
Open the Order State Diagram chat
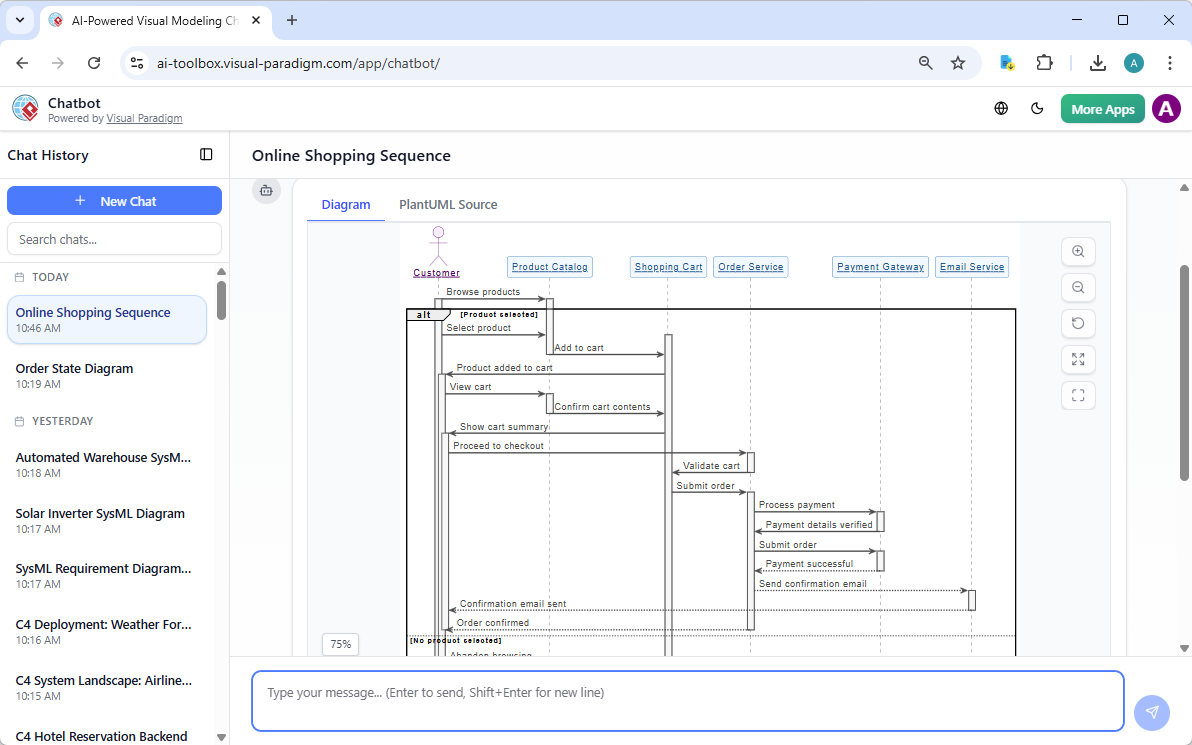[x=107, y=375]
